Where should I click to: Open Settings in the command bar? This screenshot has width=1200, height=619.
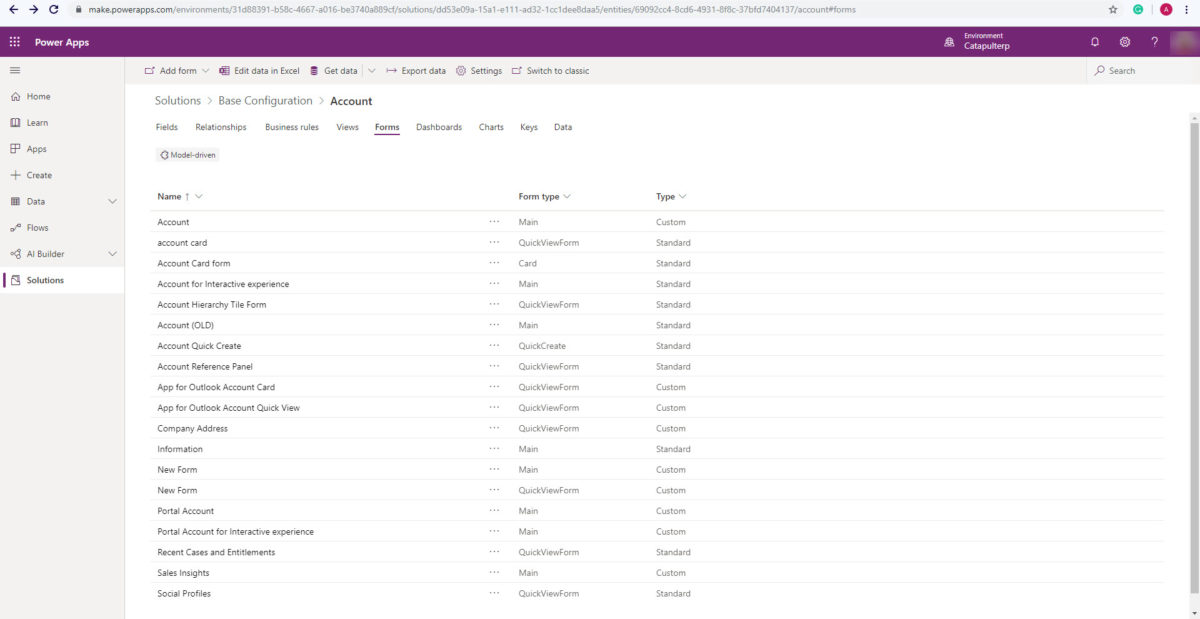[478, 71]
